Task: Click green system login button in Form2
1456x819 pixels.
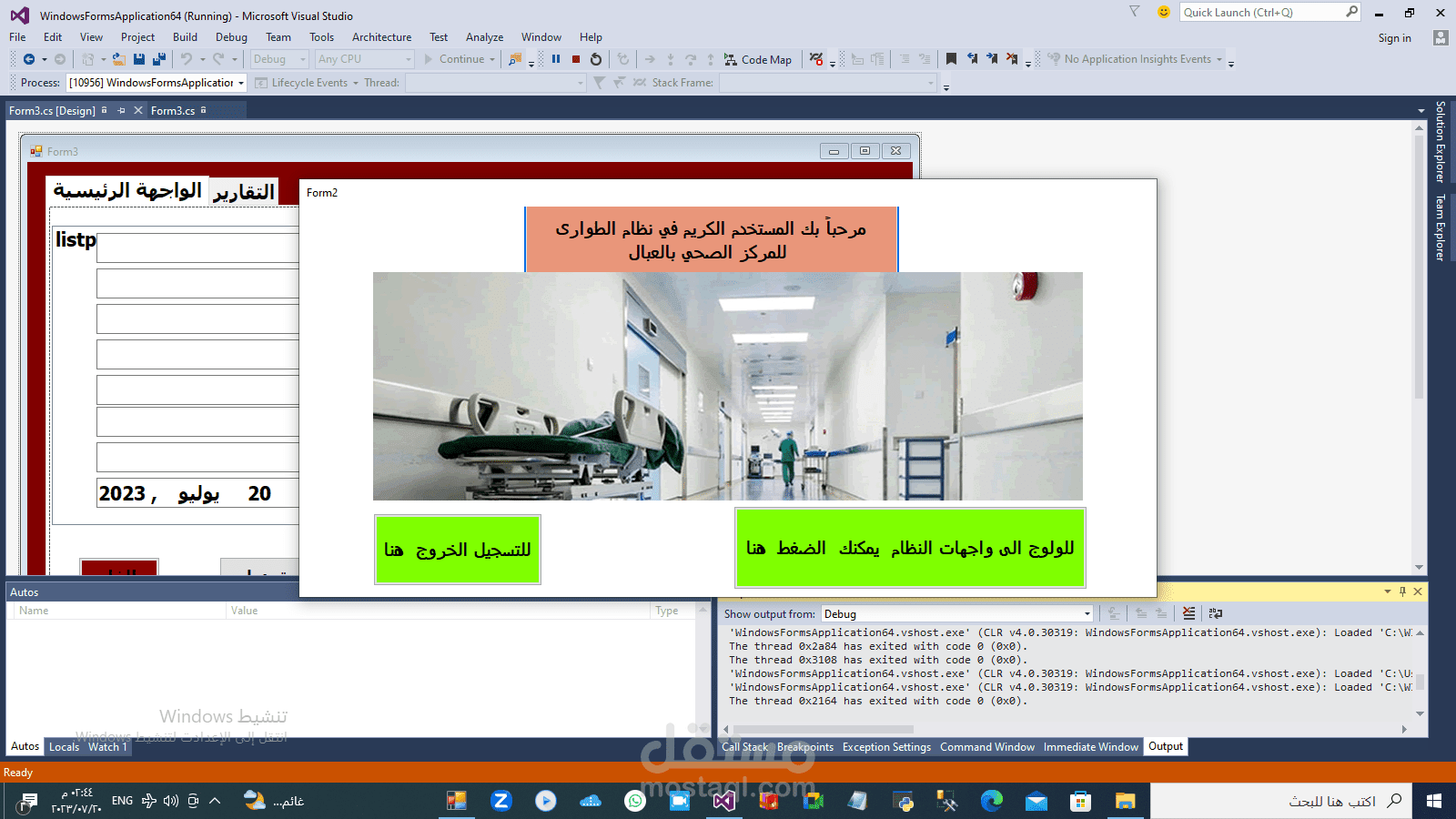Action: [910, 548]
